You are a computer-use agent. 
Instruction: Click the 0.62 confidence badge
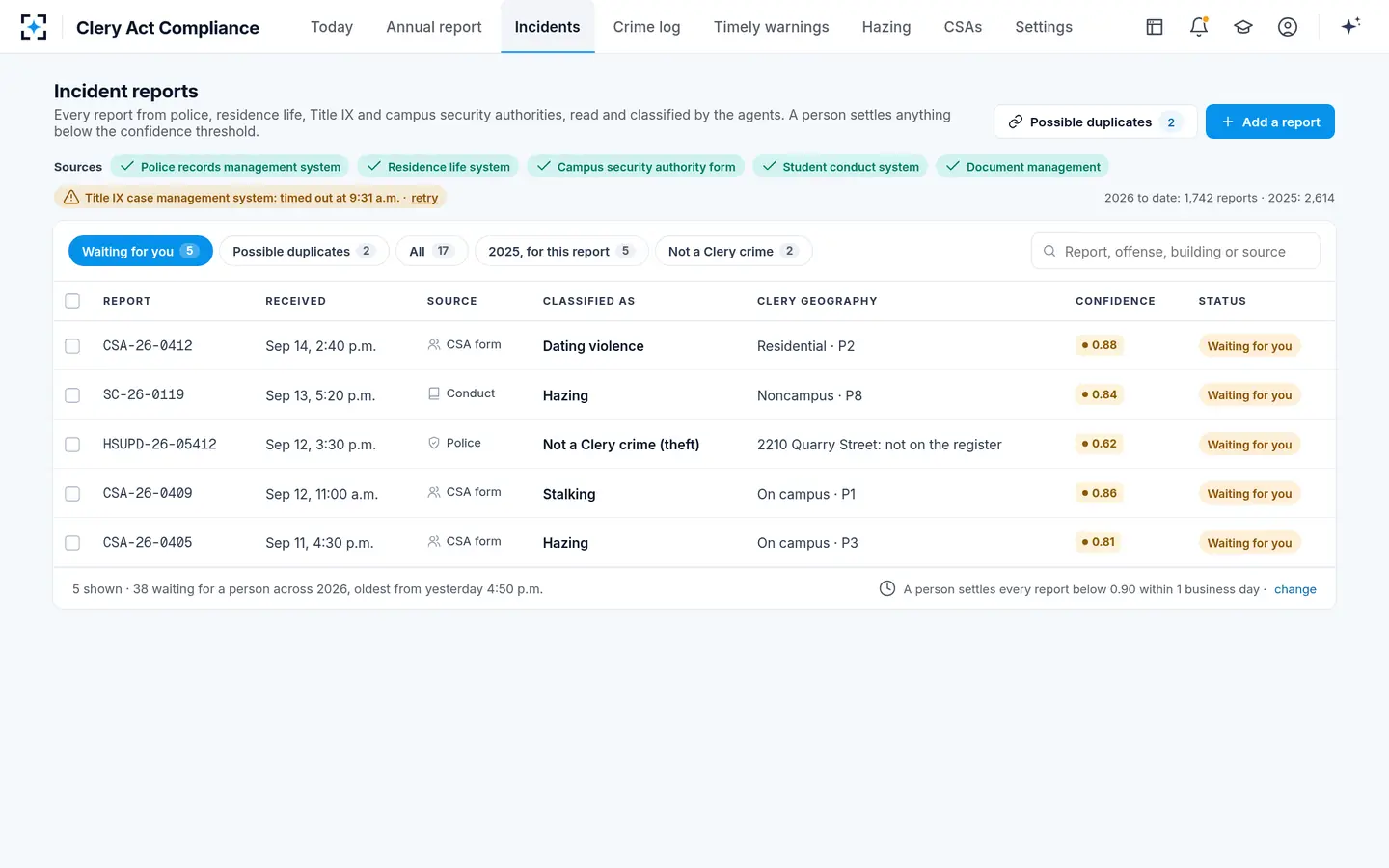click(1100, 444)
